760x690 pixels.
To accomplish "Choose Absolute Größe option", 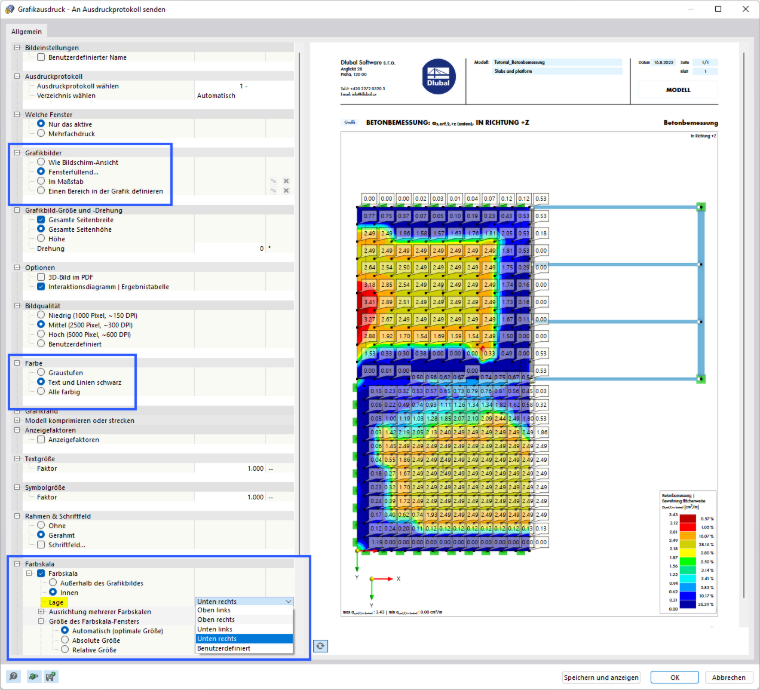I will point(65,640).
